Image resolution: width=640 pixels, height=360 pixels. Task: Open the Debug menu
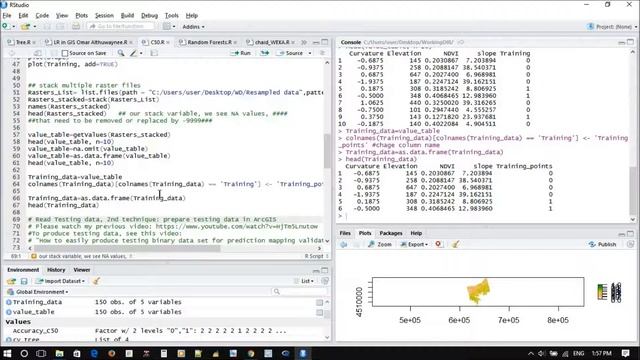pos(149,16)
